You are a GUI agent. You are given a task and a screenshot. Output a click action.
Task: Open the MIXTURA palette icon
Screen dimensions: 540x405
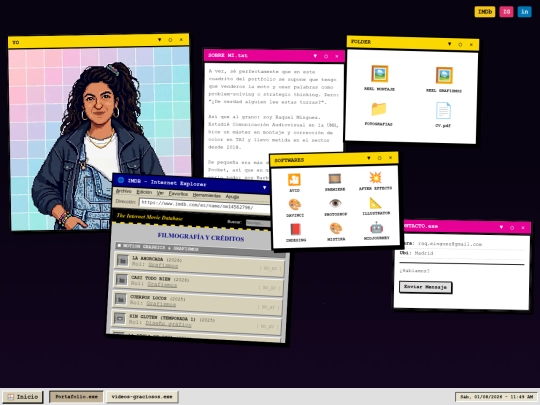tap(336, 228)
